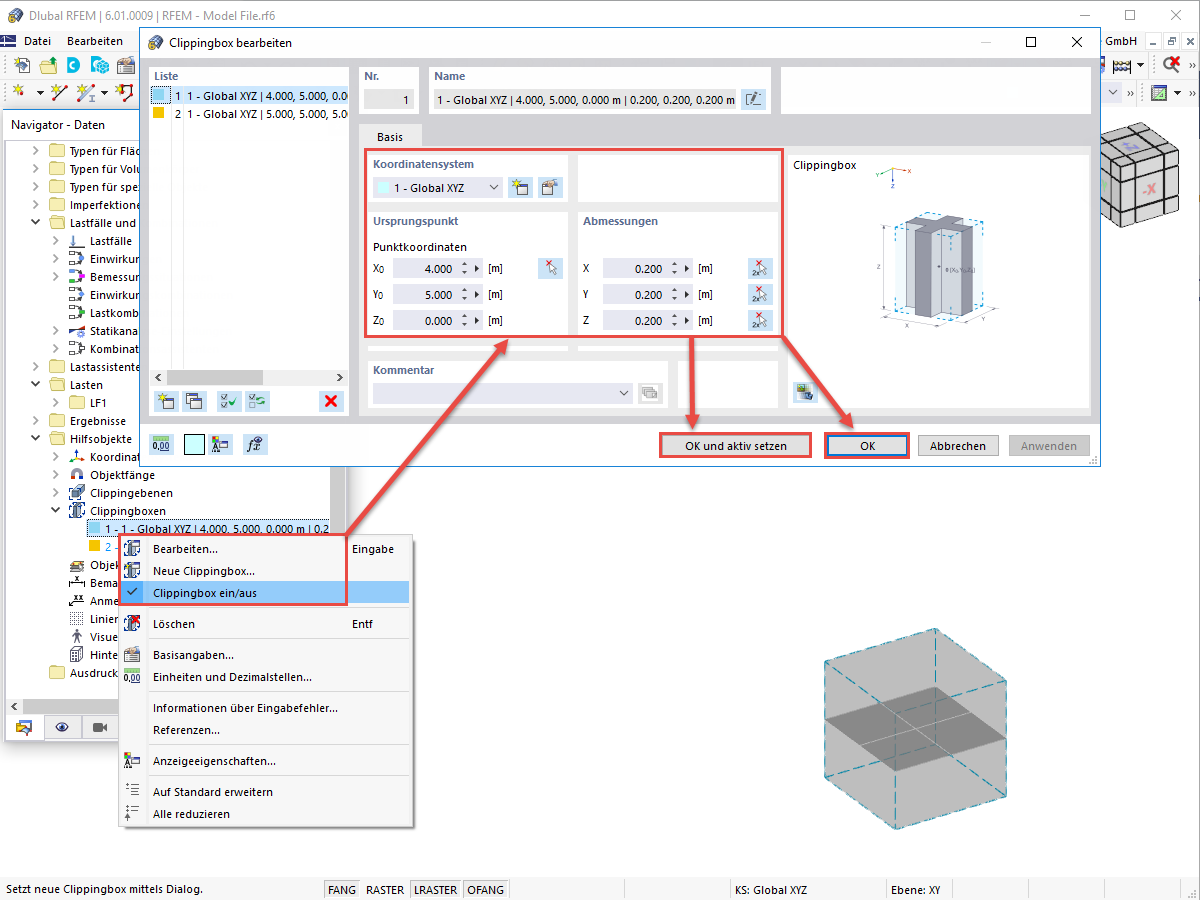Toggle OFANG in status bar
This screenshot has width=1200, height=900.
pos(485,889)
